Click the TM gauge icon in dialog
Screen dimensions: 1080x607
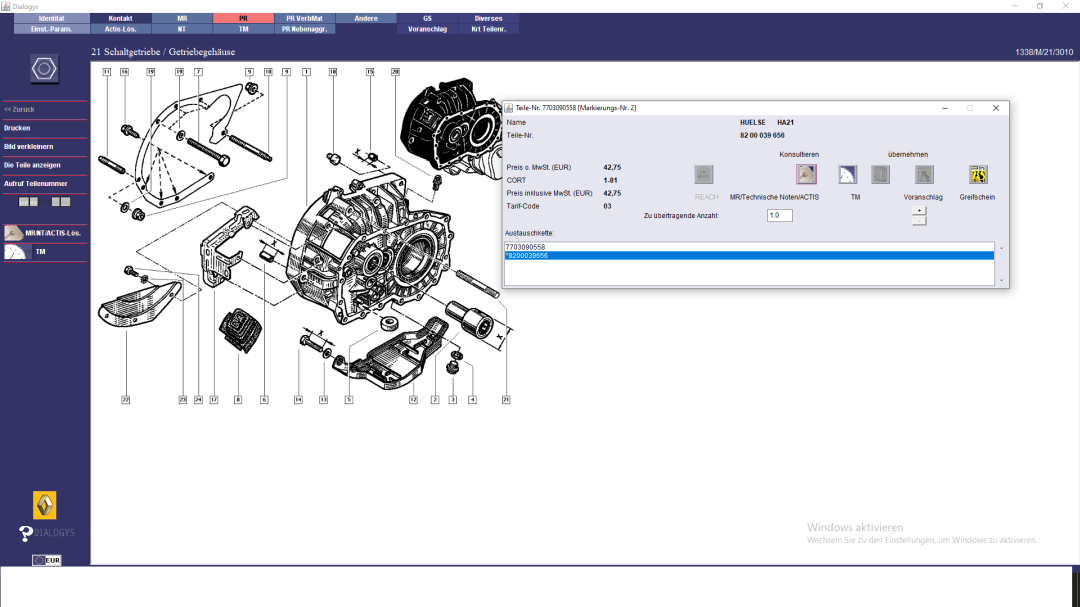point(847,174)
